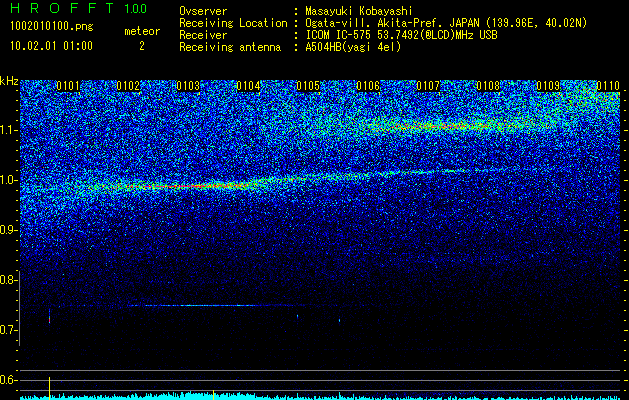Click the 0108 time marker
Screen dimensions: 629x400
coord(488,86)
